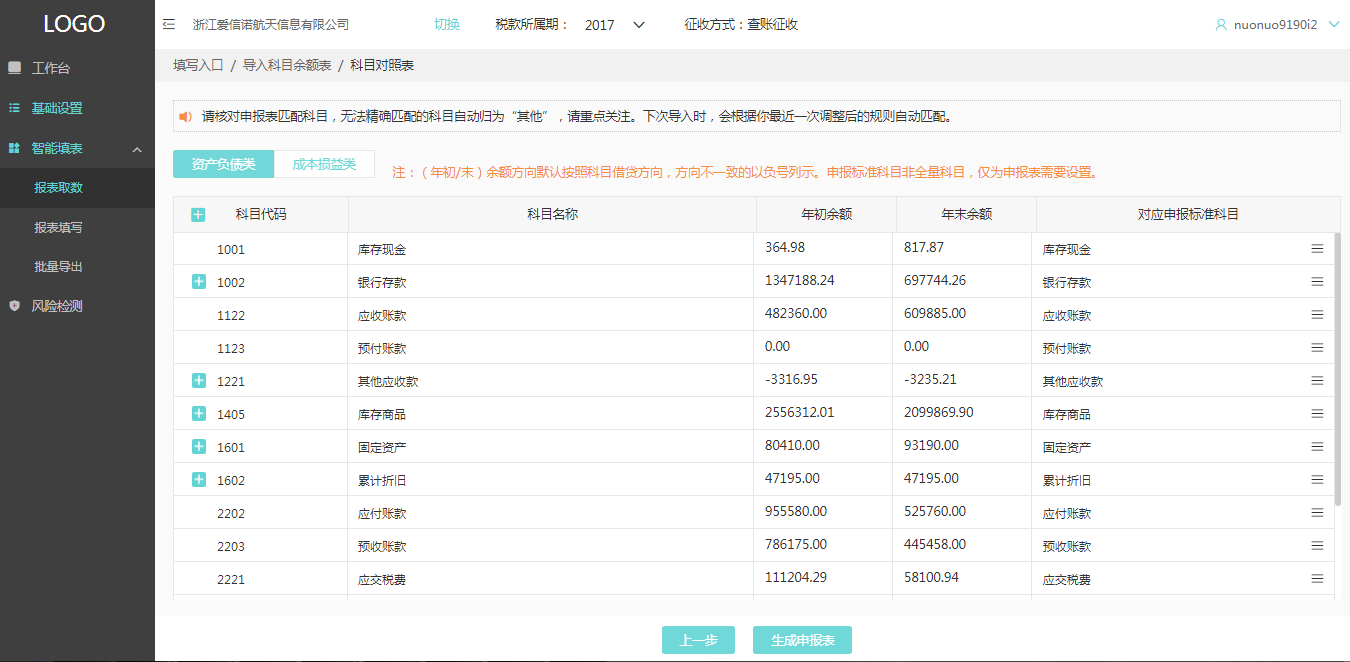Expand the 1002 银行存款 row
1350x662 pixels.
click(x=198, y=282)
